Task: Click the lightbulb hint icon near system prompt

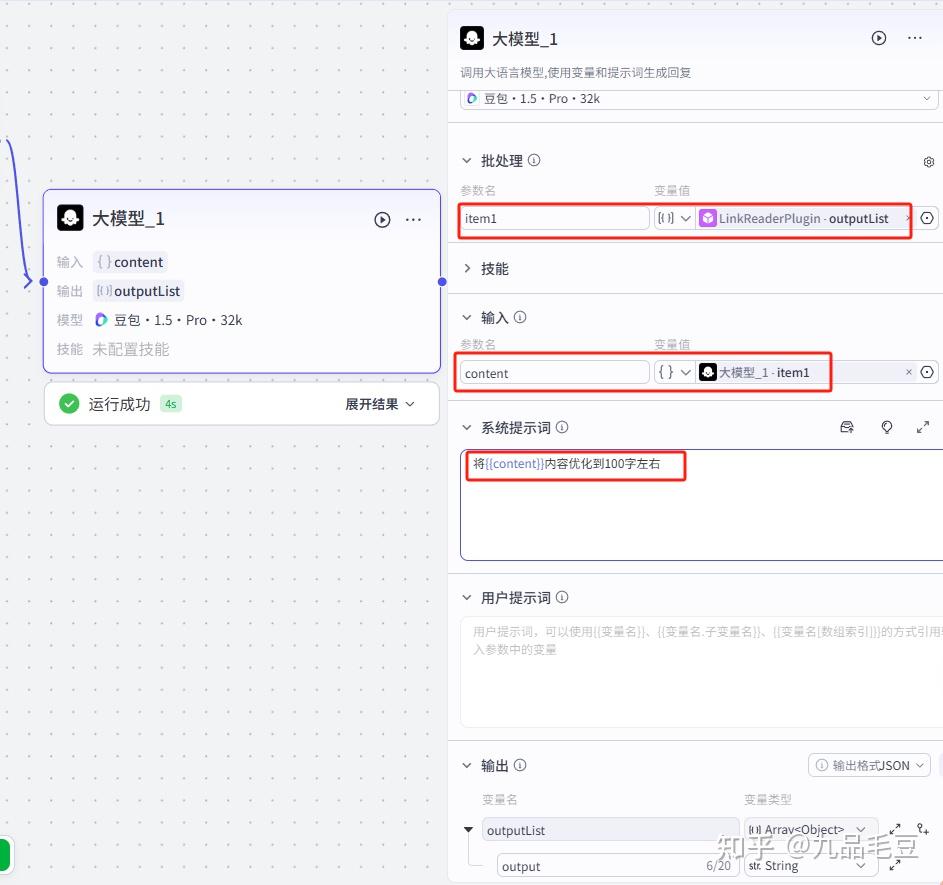Action: point(886,426)
